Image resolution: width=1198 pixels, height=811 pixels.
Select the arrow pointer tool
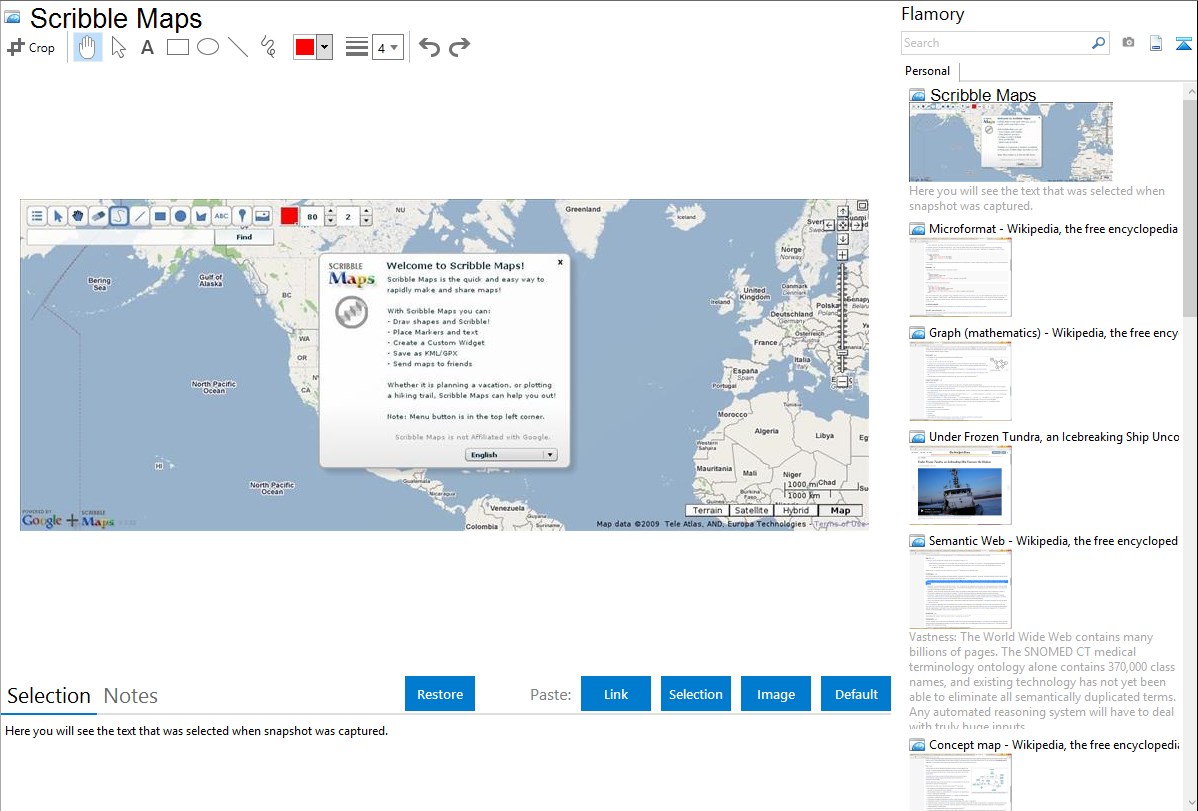tap(118, 47)
